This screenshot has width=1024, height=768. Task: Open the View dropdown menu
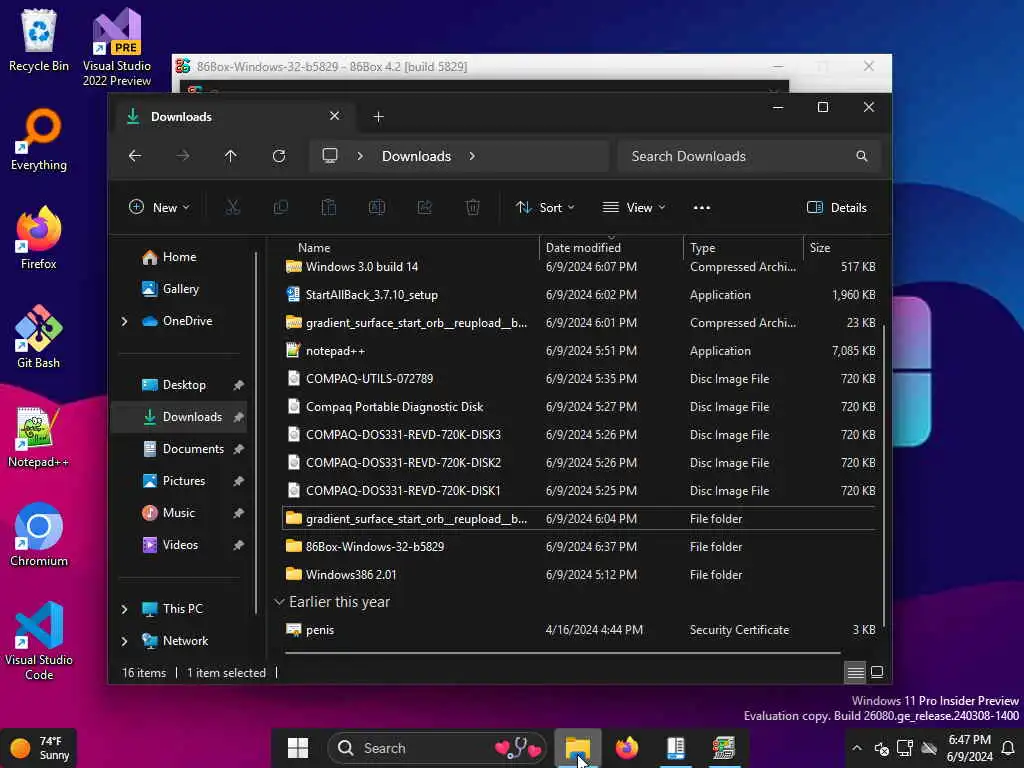click(633, 208)
